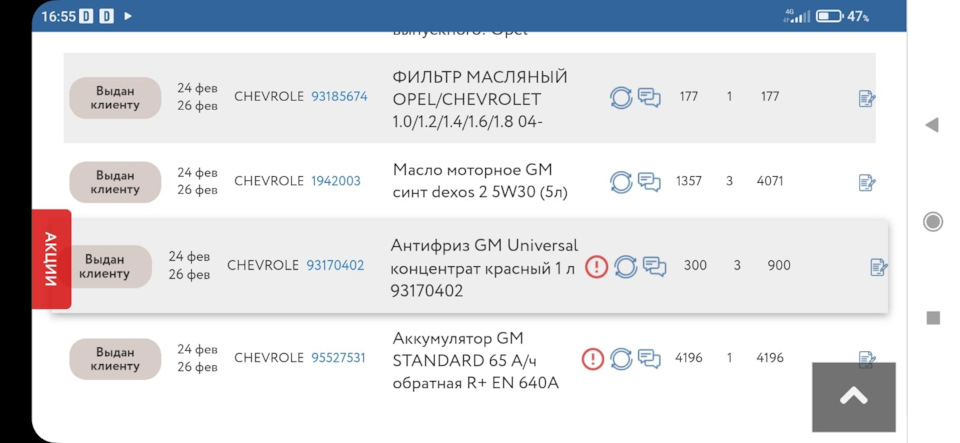The height and width of the screenshot is (443, 960).
Task: Click refresh icon in oil filter row
Action: coord(621,98)
